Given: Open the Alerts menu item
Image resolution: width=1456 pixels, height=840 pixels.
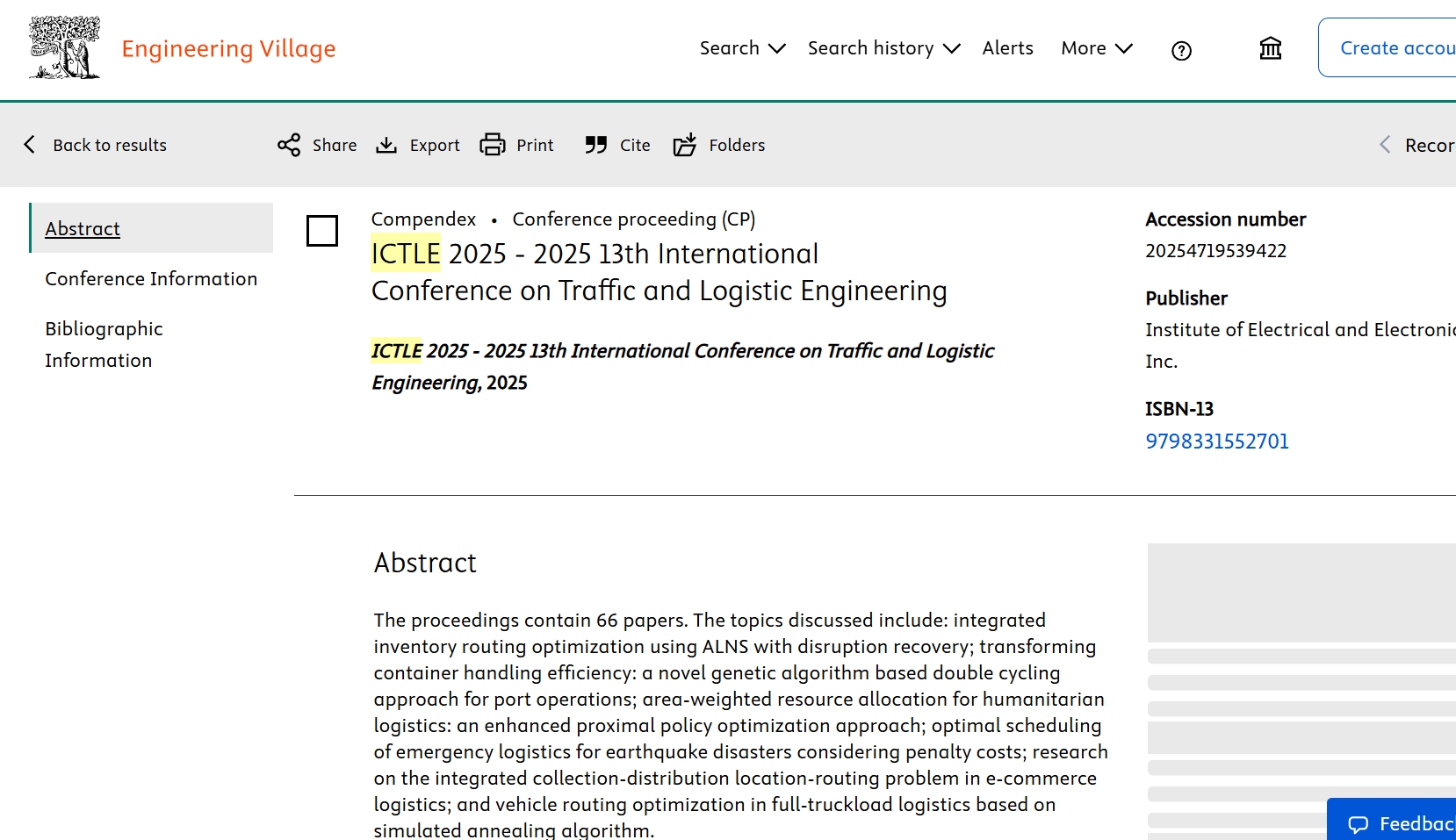Looking at the screenshot, I should [x=1007, y=48].
